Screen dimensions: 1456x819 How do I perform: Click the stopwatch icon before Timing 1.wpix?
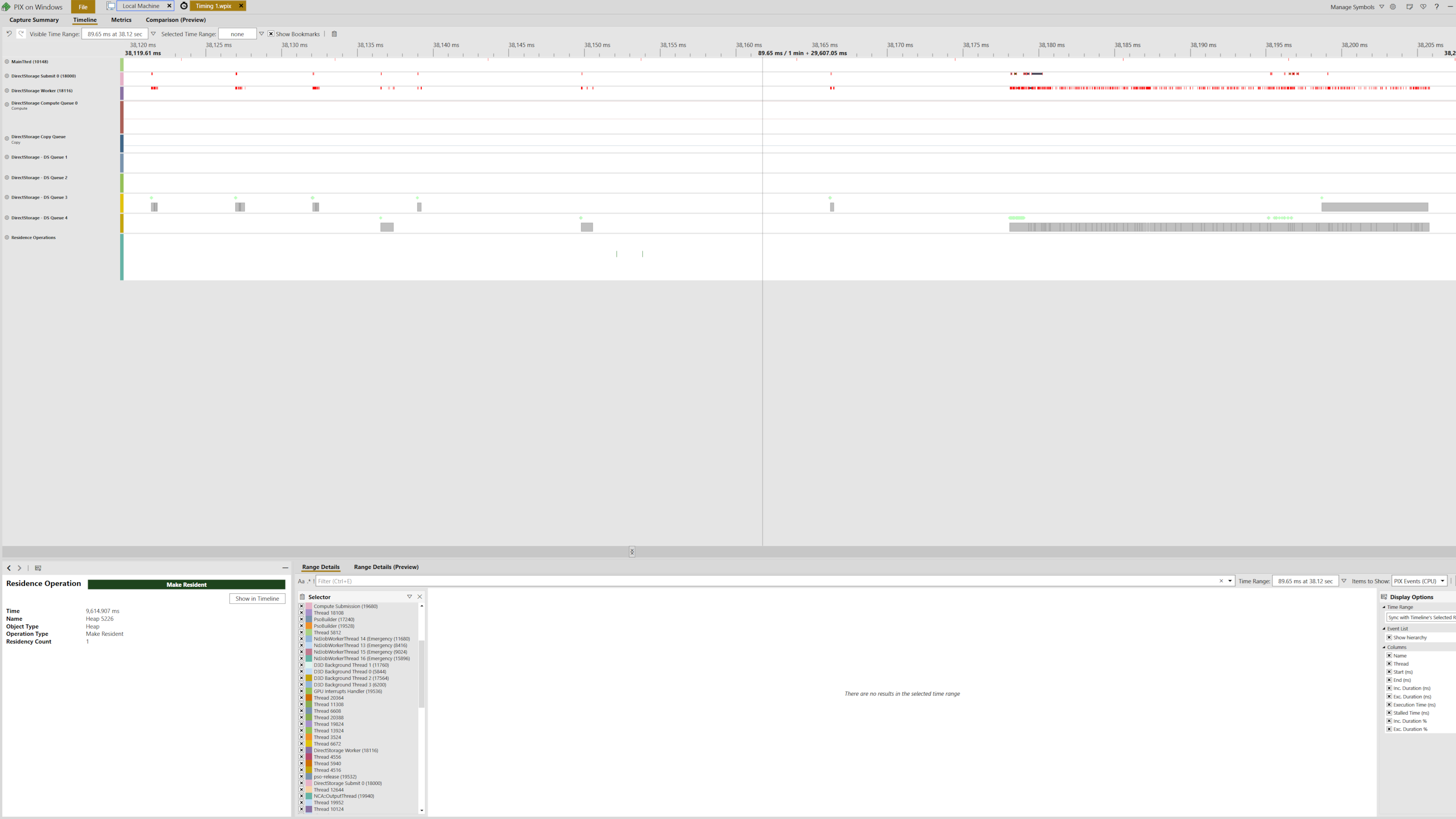(x=184, y=6)
